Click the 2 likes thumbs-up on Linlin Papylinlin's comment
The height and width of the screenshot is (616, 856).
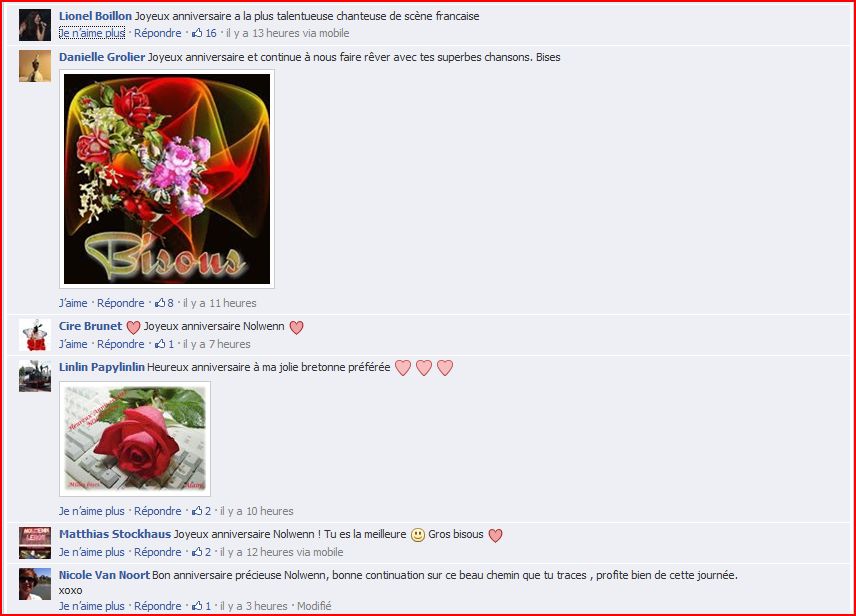click(201, 511)
